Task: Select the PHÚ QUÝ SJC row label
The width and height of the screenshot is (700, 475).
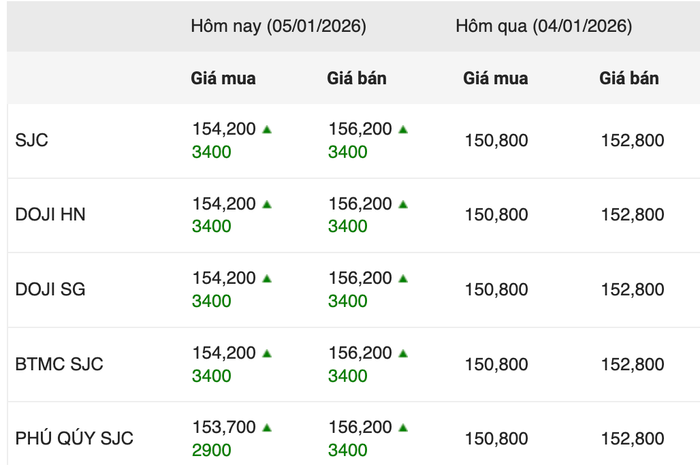Action: click(74, 439)
